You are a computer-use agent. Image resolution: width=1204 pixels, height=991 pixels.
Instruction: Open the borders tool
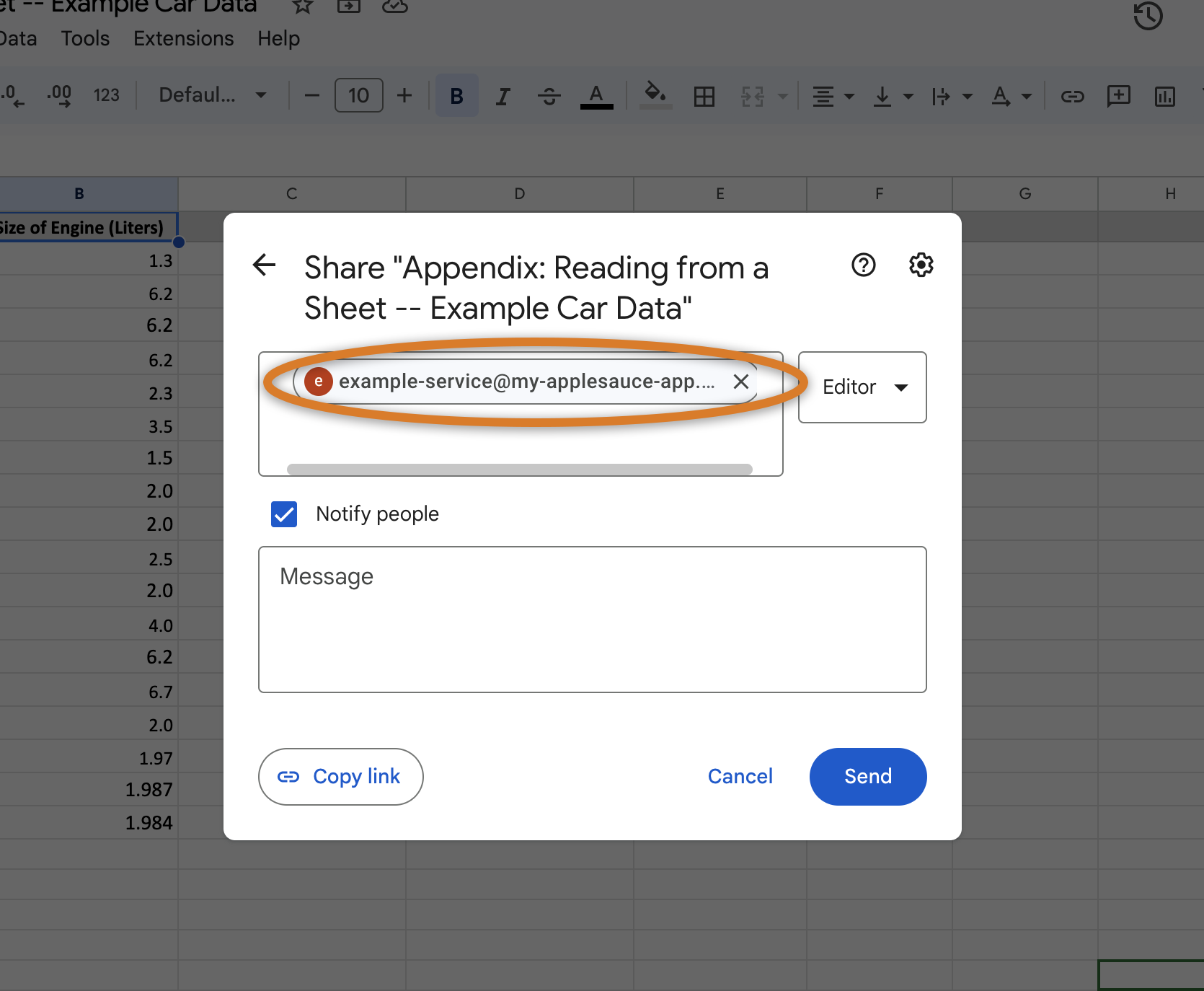coord(704,96)
